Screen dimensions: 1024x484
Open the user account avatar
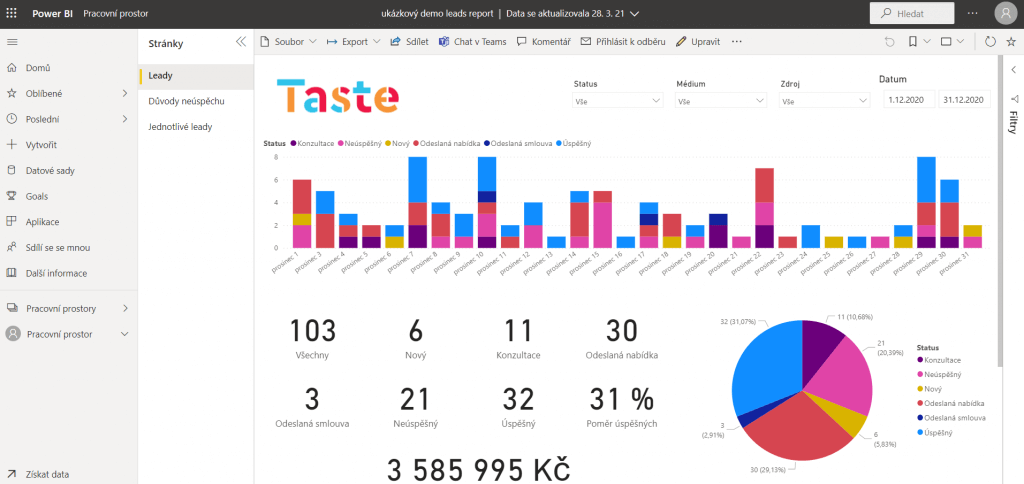tap(1004, 13)
